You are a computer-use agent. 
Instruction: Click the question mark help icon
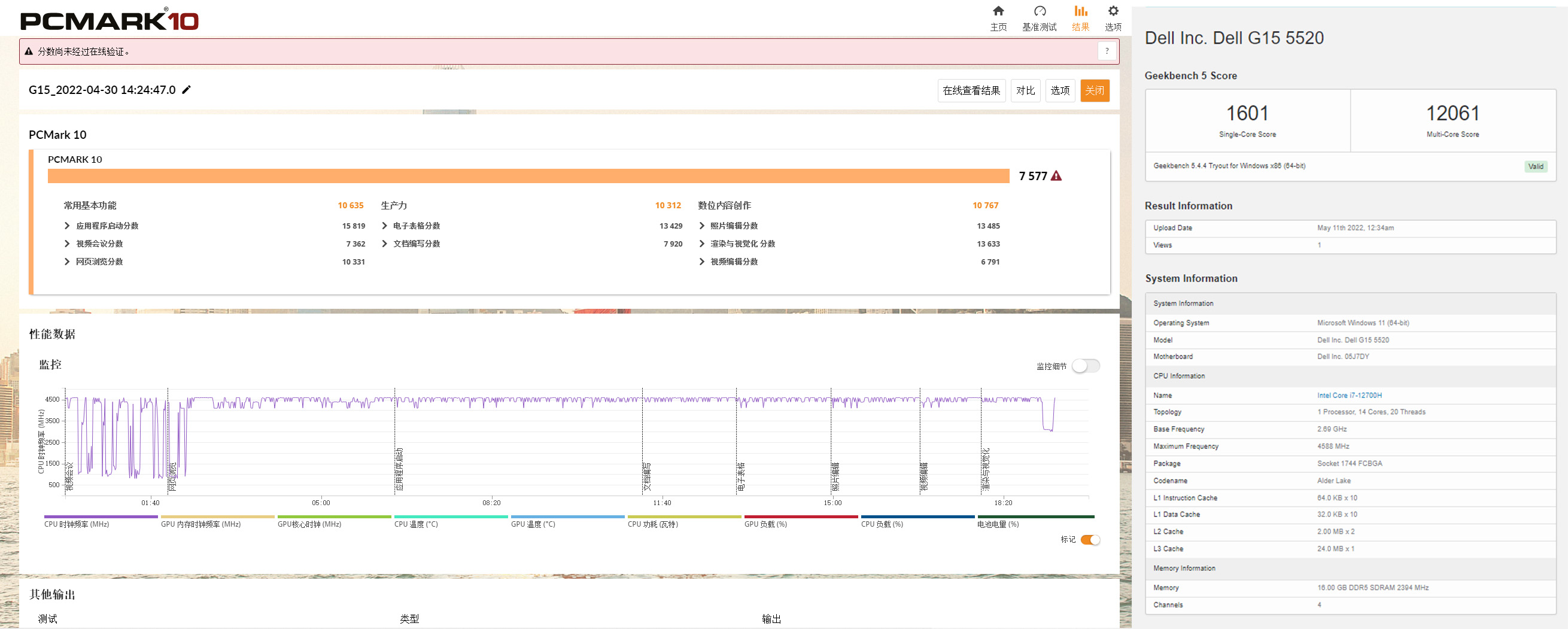click(1107, 51)
